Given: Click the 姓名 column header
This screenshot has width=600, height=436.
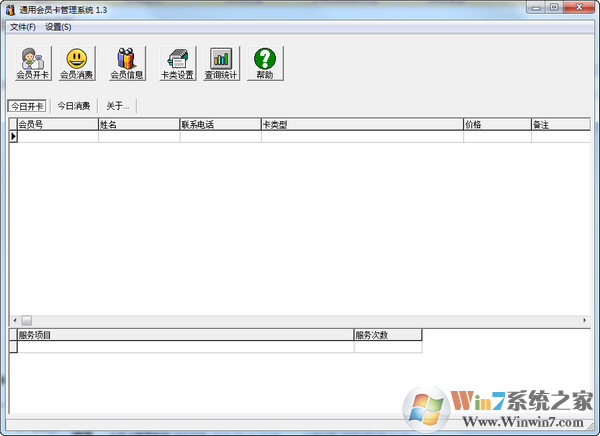Looking at the screenshot, I should point(139,124).
